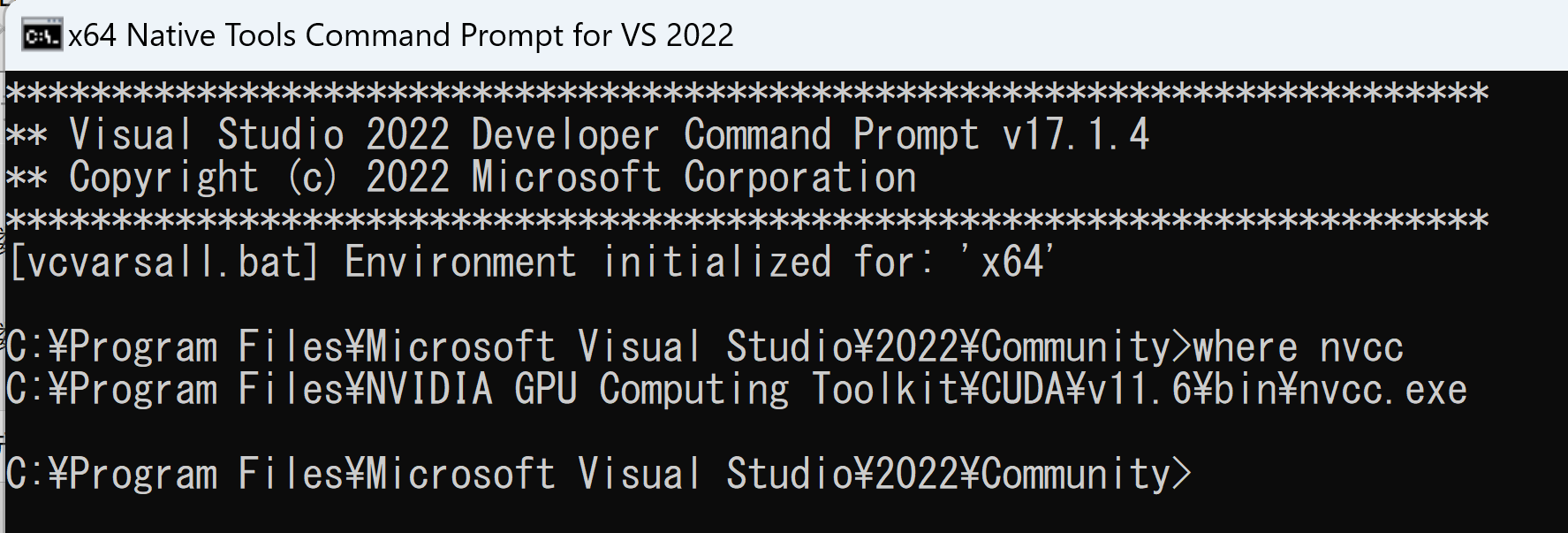Click the bin folder text in path
The image size is (1568, 533).
click(x=1245, y=390)
